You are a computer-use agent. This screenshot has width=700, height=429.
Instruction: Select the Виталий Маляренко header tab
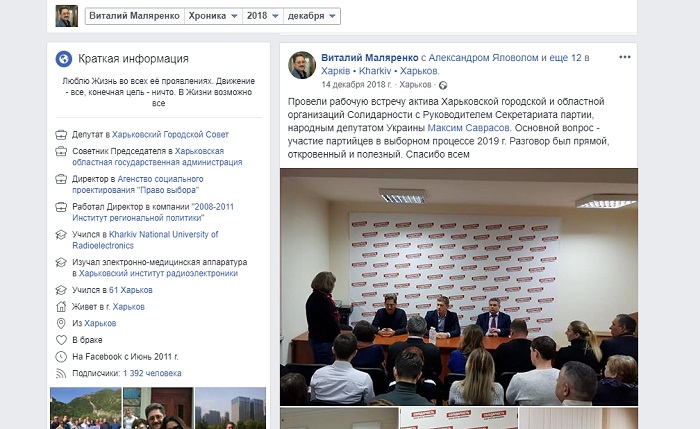click(134, 16)
